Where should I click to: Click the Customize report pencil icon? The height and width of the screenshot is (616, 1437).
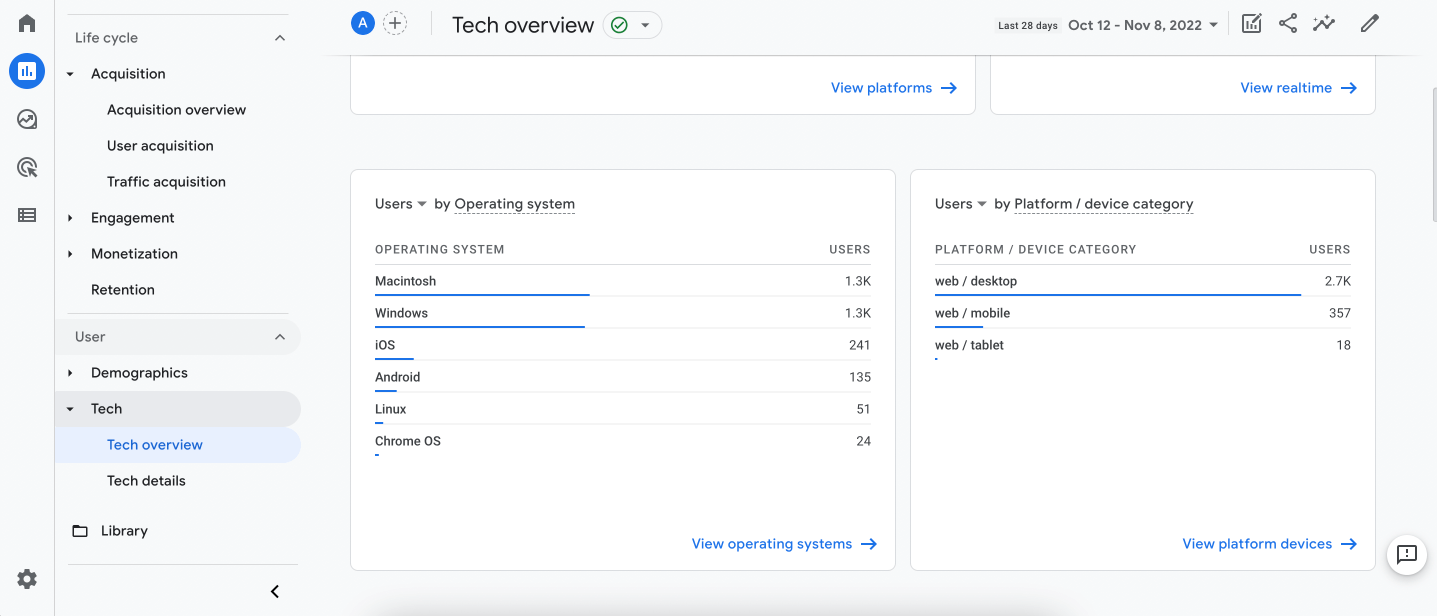pyautogui.click(x=1370, y=24)
